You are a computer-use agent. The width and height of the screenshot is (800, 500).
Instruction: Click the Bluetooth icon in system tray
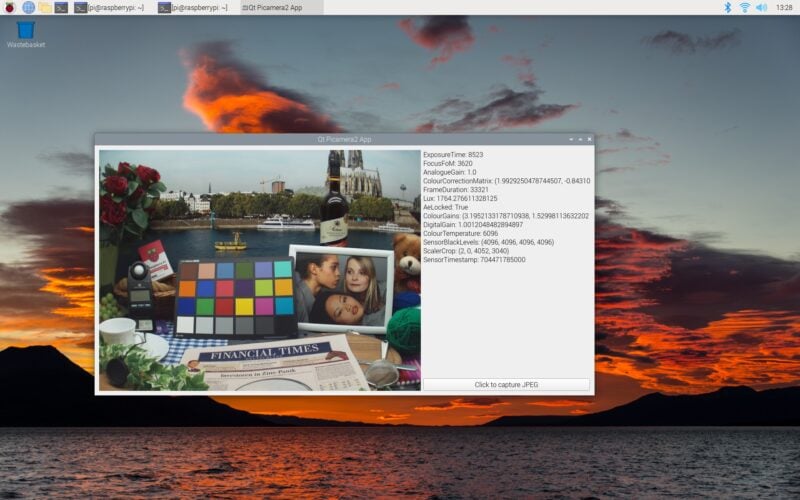click(728, 7)
